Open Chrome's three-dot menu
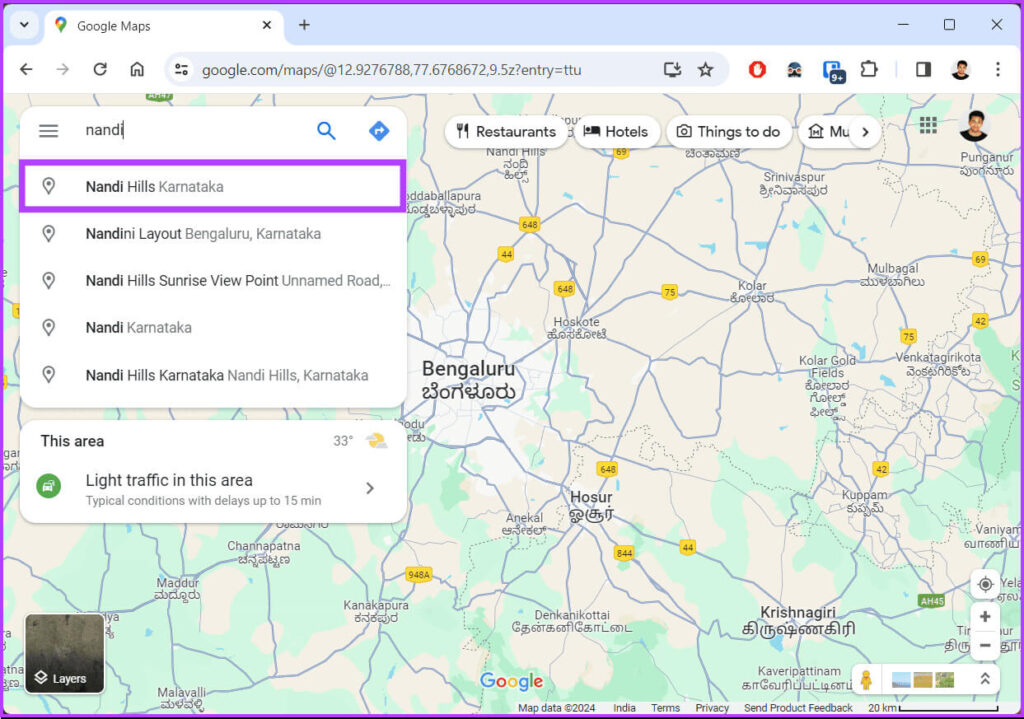This screenshot has height=719, width=1024. pyautogui.click(x=999, y=69)
